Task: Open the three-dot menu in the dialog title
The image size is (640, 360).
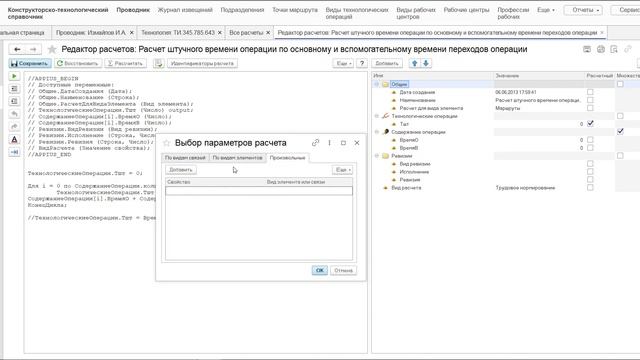Action: 329,143
